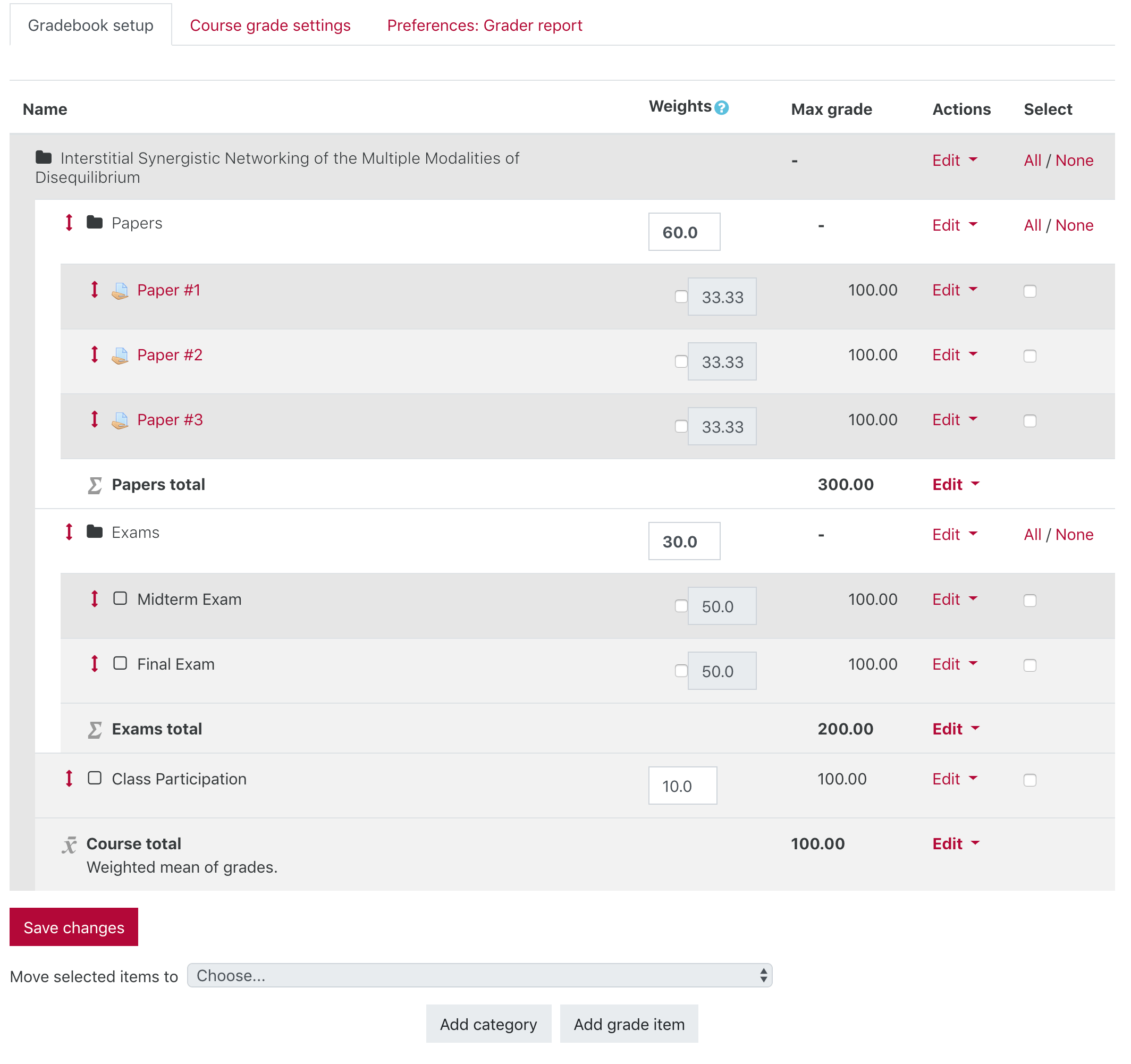1131x1064 pixels.
Task: Click the sigma icon next to Papers total
Action: click(x=94, y=484)
